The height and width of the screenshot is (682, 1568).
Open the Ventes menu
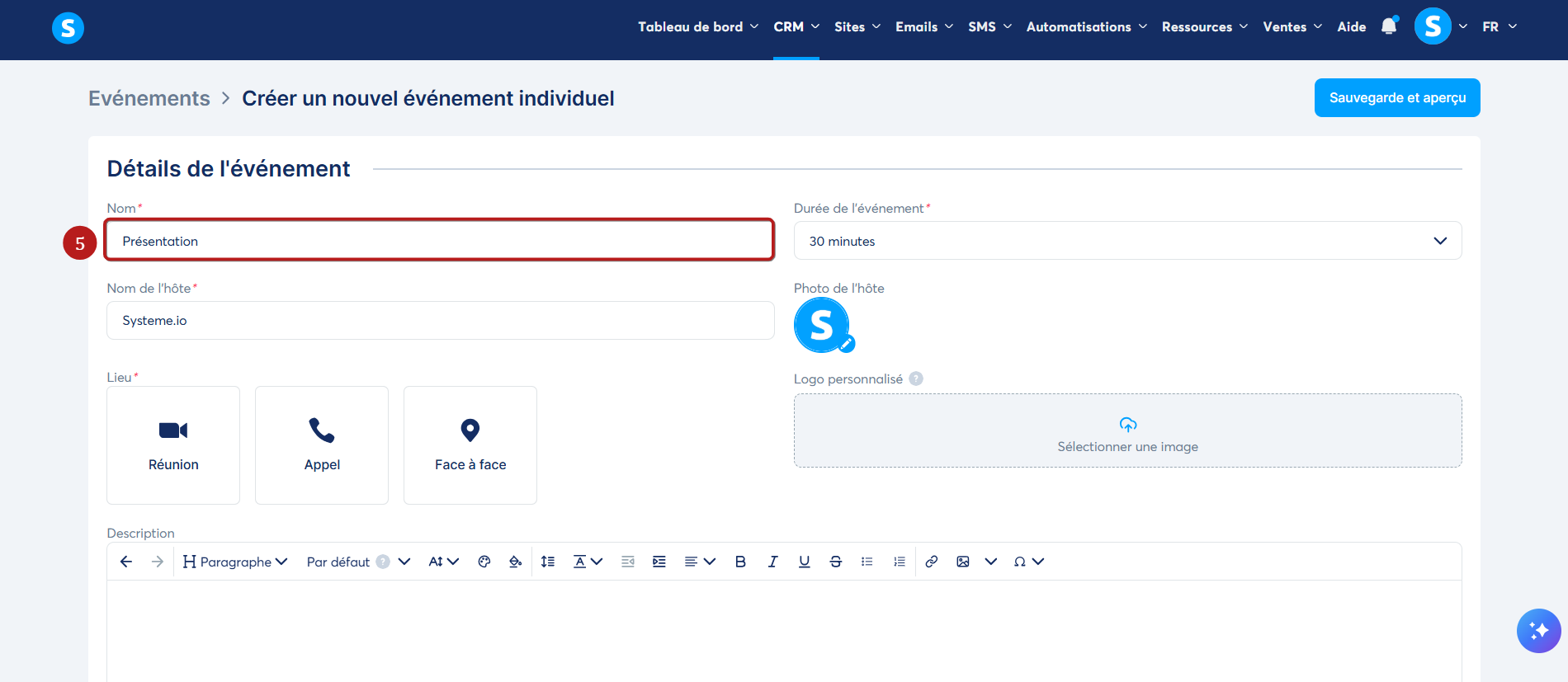1292,26
